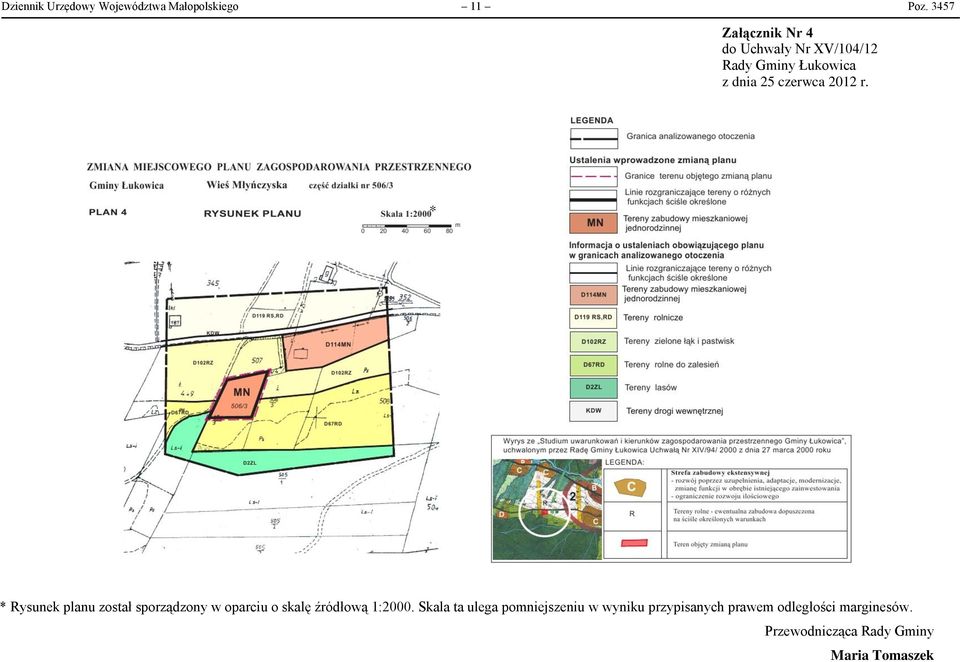Click the dashed line symbol for 'Granica analizowanego otoczenia'
Image resolution: width=960 pixels, height=662 pixels.
593,138
